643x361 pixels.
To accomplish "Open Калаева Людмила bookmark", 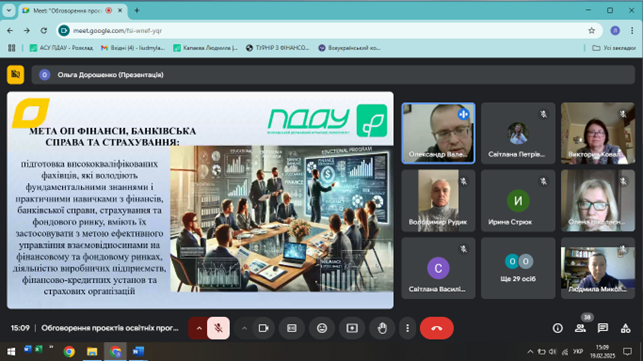I will point(205,48).
